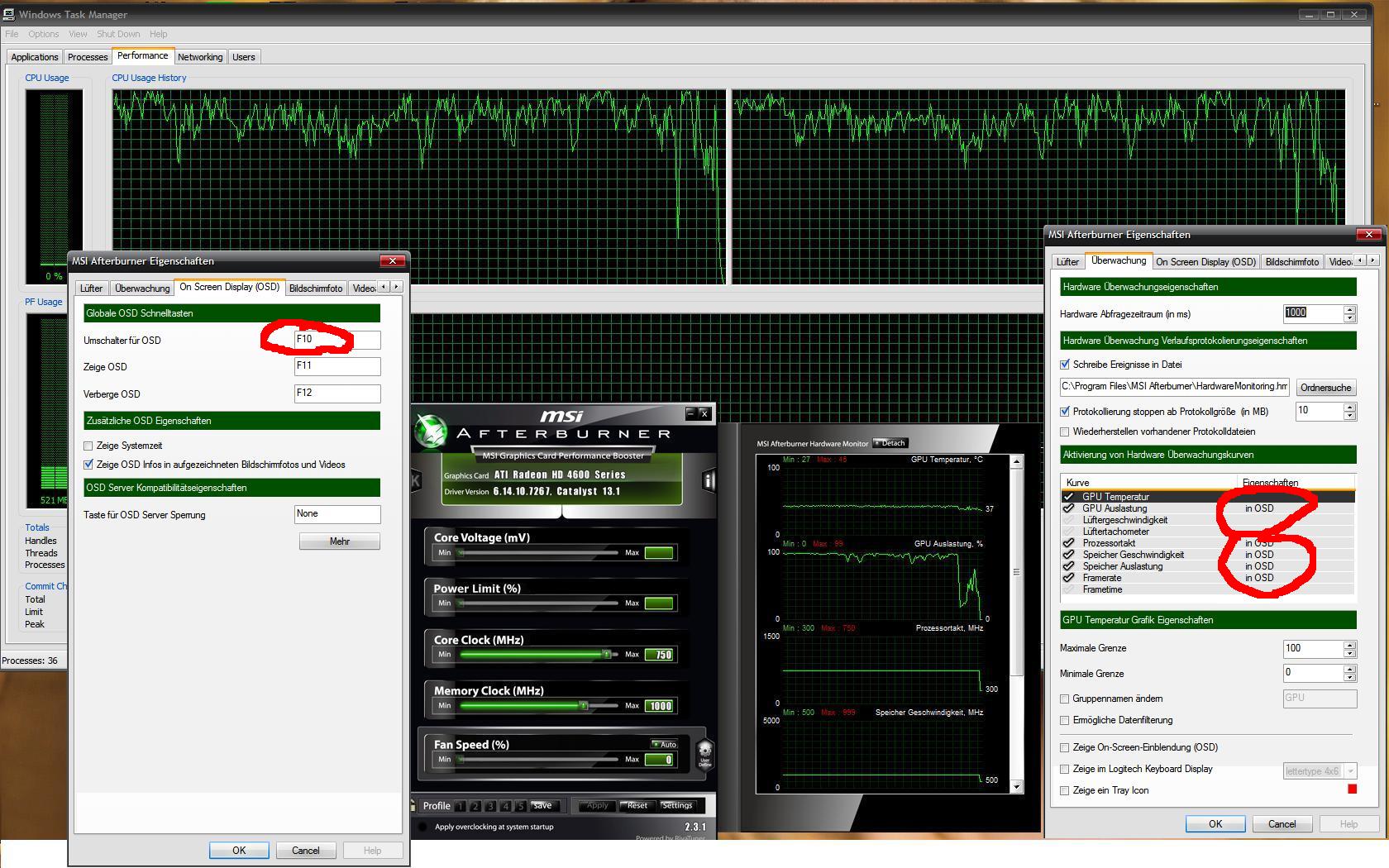Toggle Apply overclocking at system startup

(x=423, y=827)
